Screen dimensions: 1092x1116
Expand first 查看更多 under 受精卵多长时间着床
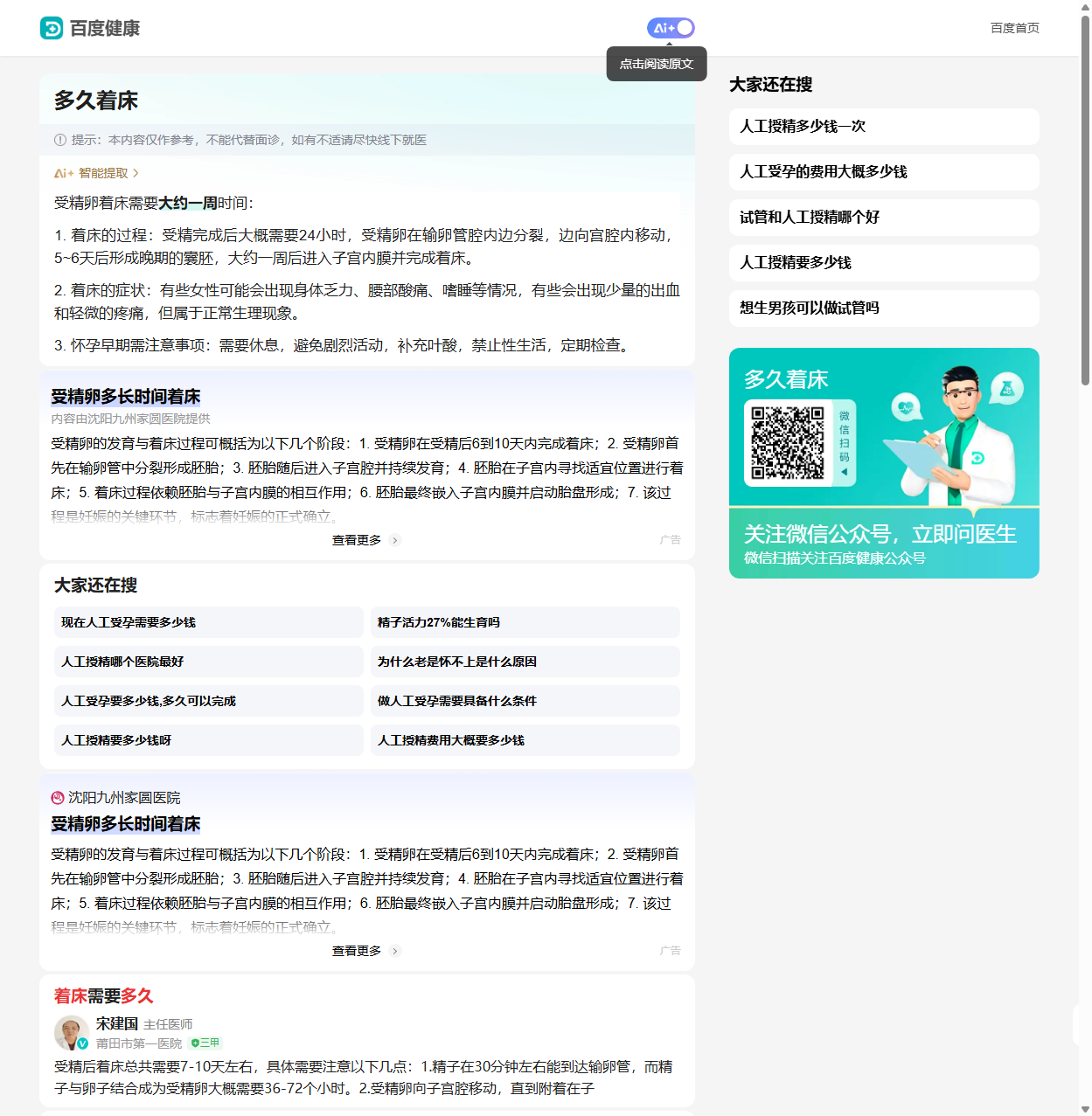(x=365, y=540)
